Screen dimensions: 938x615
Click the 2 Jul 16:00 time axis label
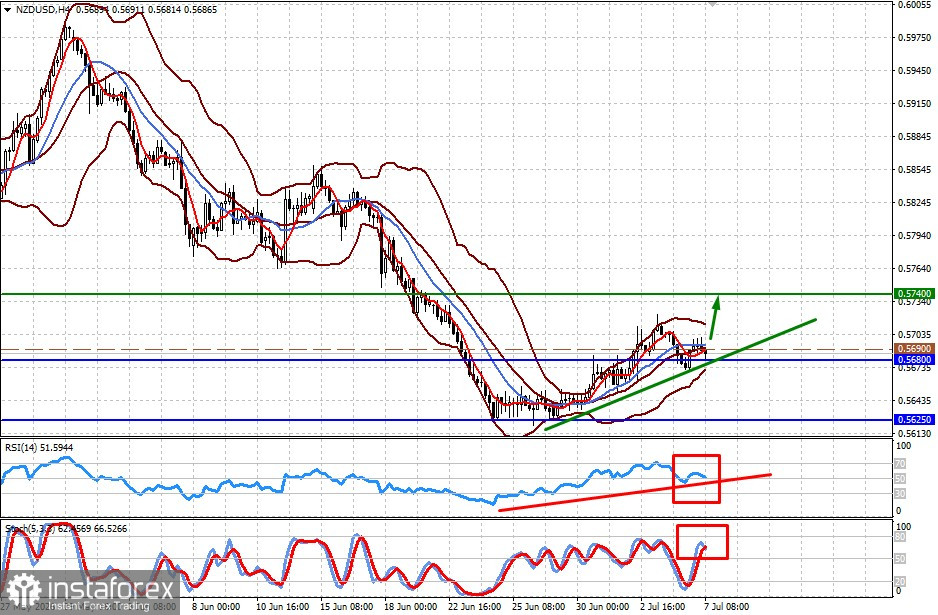click(663, 607)
